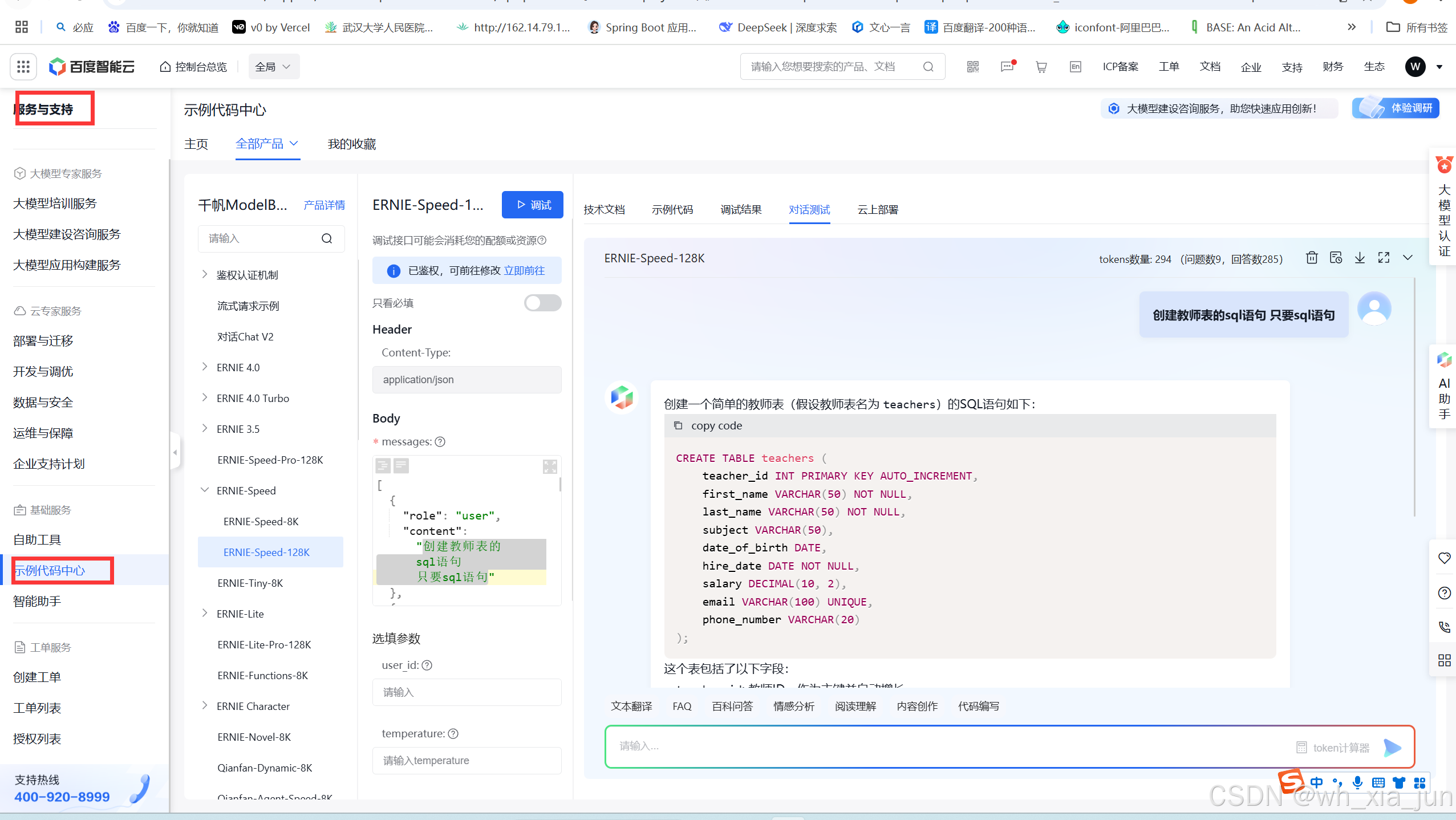Click the Baidu AI Cloud logo
Image resolution: width=1456 pixels, height=820 pixels.
(91, 67)
